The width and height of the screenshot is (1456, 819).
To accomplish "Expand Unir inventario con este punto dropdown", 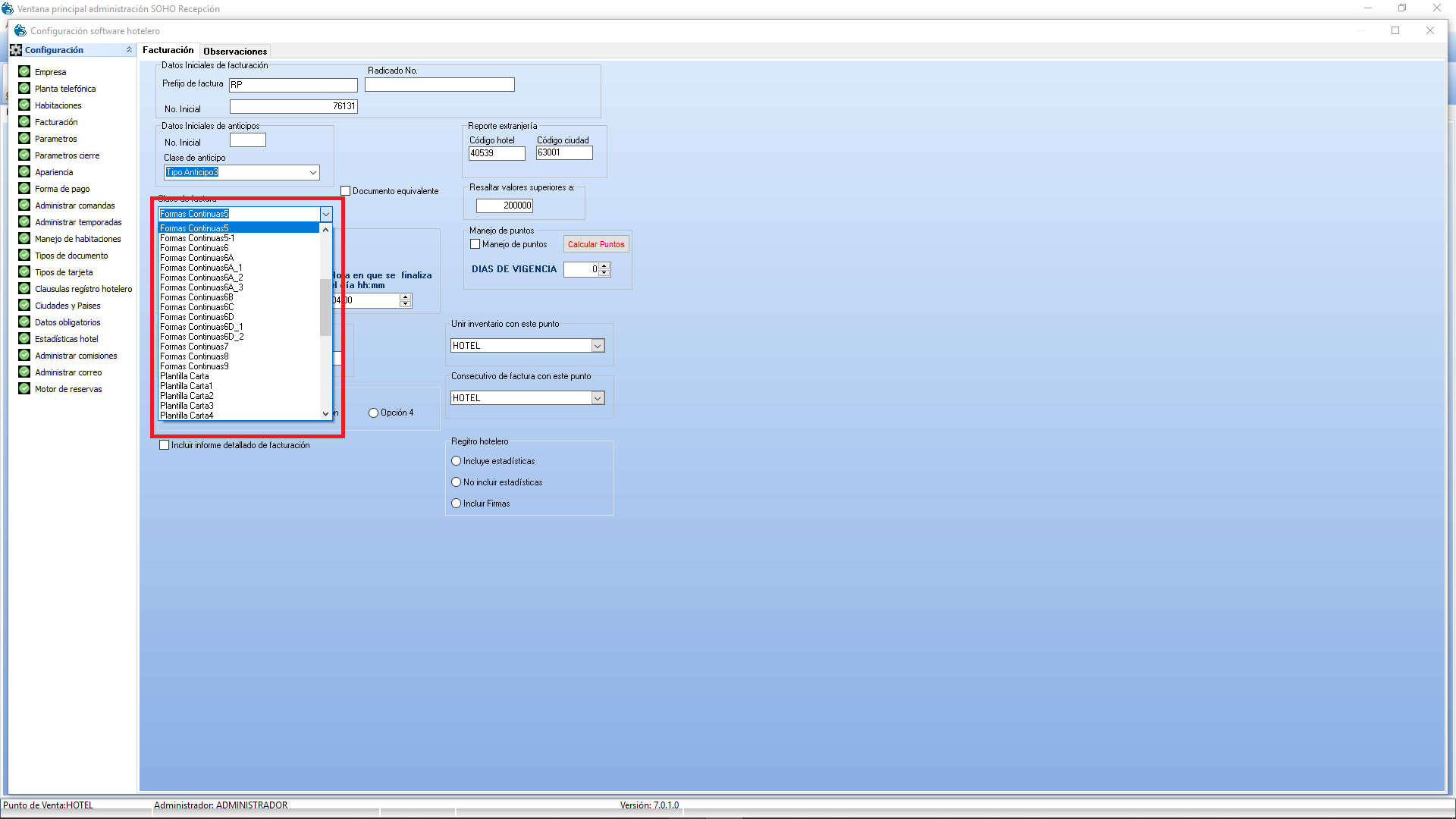I will 598,346.
